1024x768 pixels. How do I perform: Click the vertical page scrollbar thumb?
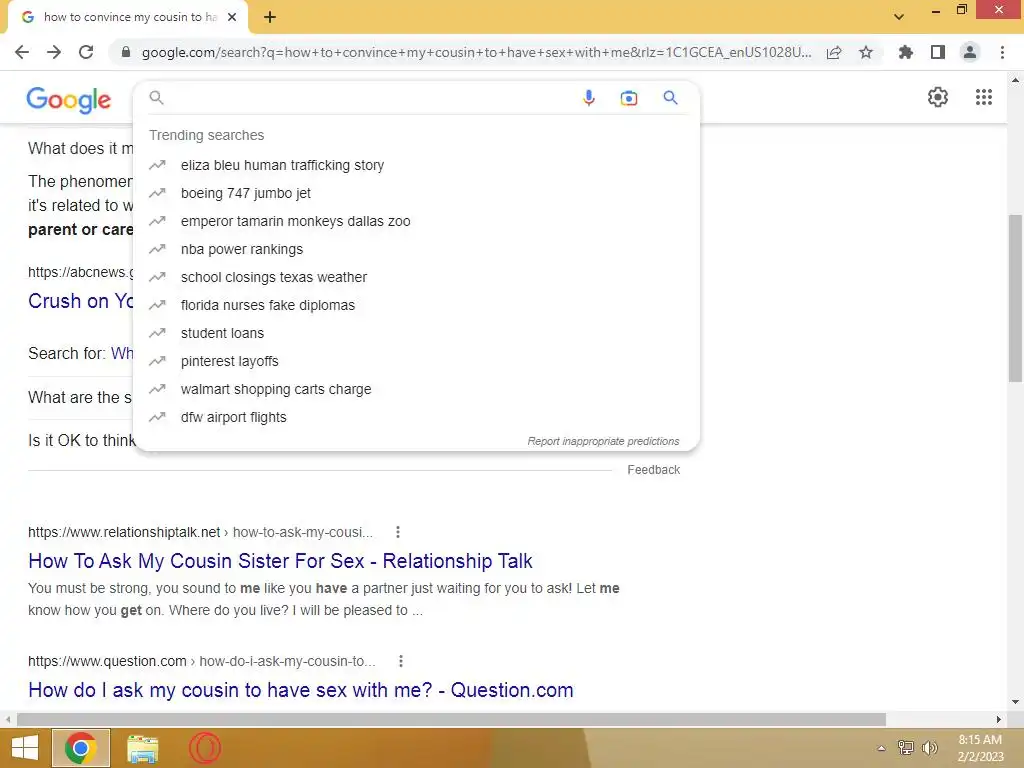1015,298
